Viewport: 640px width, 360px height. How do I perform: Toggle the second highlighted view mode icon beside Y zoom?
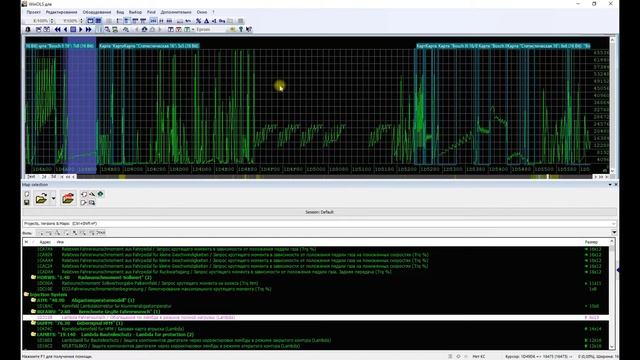98,21
